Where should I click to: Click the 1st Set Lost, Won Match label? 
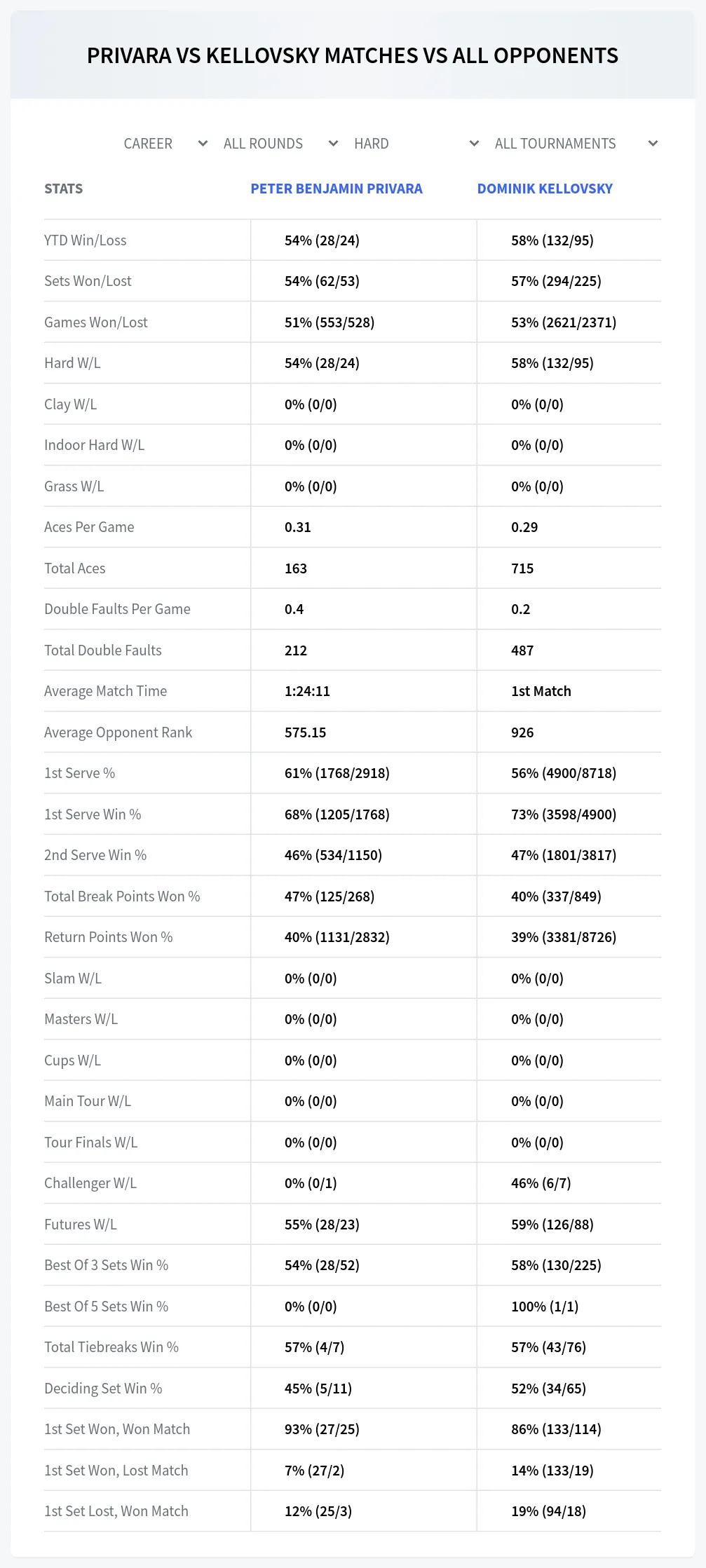coord(116,1511)
